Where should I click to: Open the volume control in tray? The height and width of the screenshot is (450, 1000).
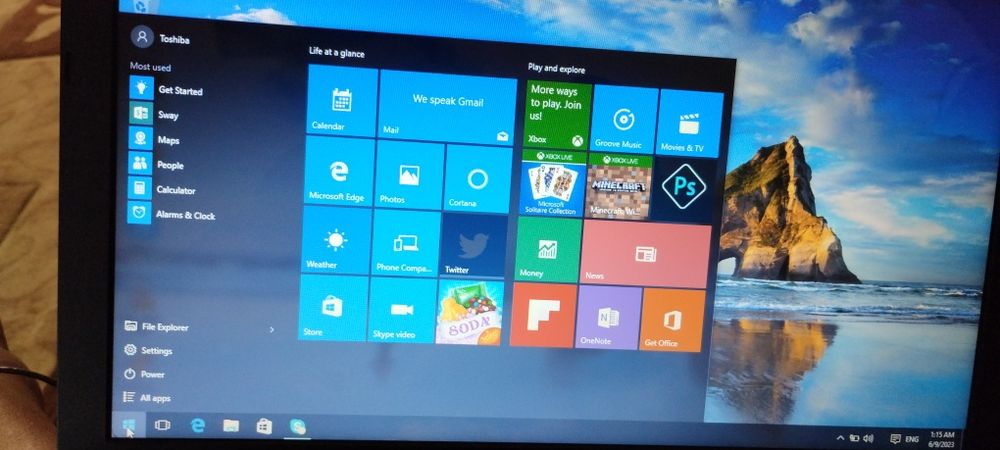(x=868, y=439)
